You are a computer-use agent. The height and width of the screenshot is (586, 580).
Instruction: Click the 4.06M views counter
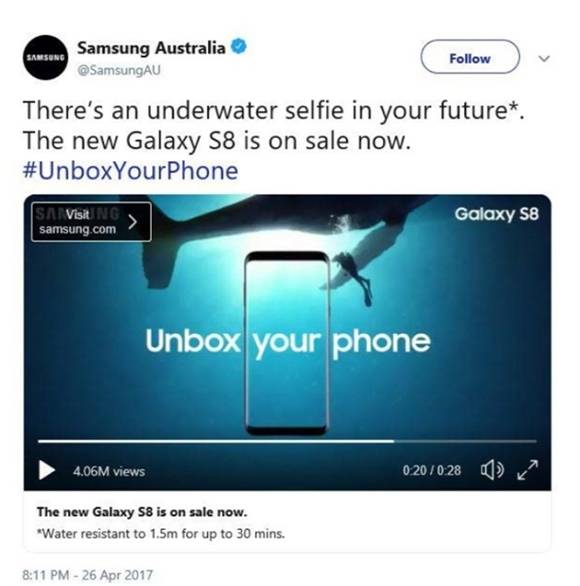[109, 471]
